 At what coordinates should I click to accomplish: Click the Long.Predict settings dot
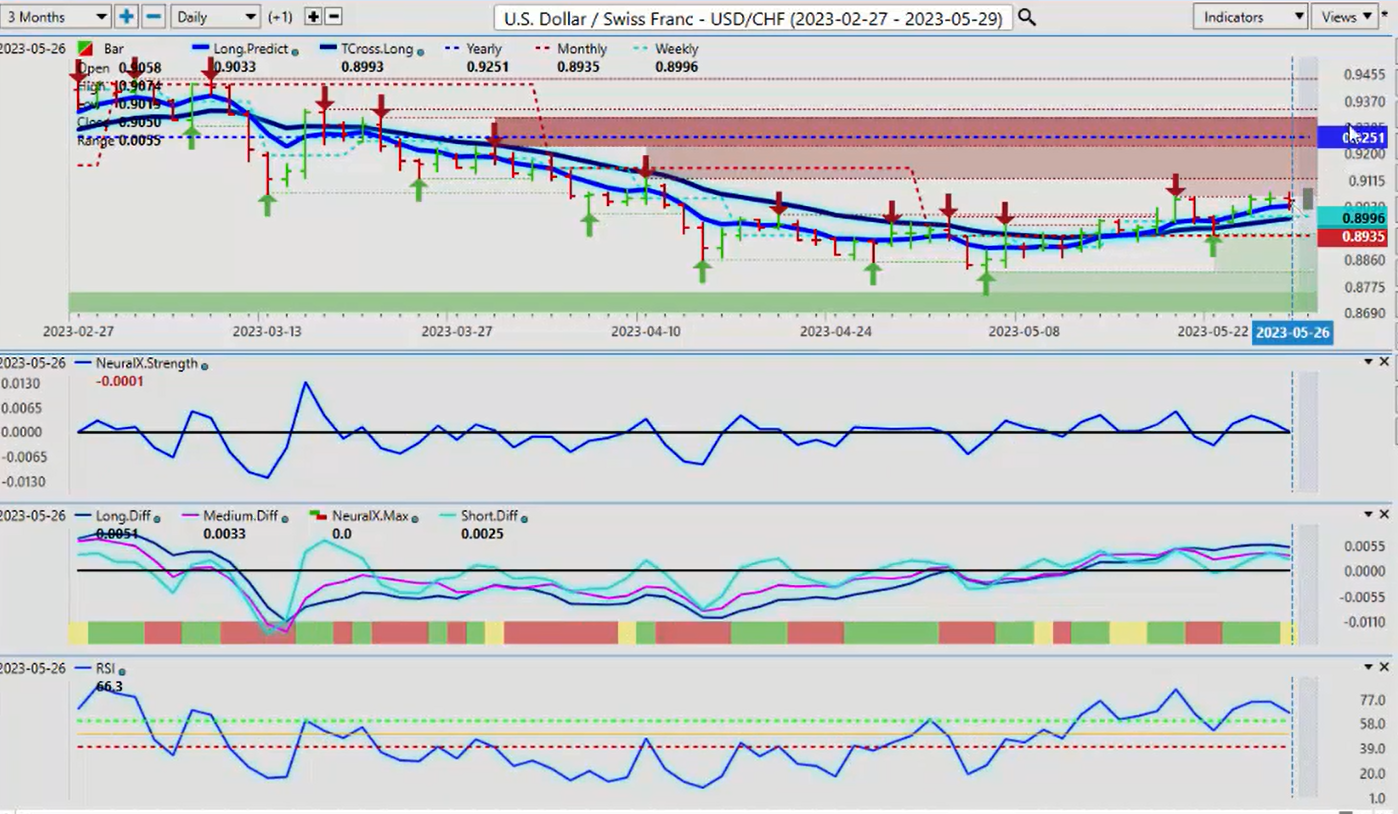(294, 51)
